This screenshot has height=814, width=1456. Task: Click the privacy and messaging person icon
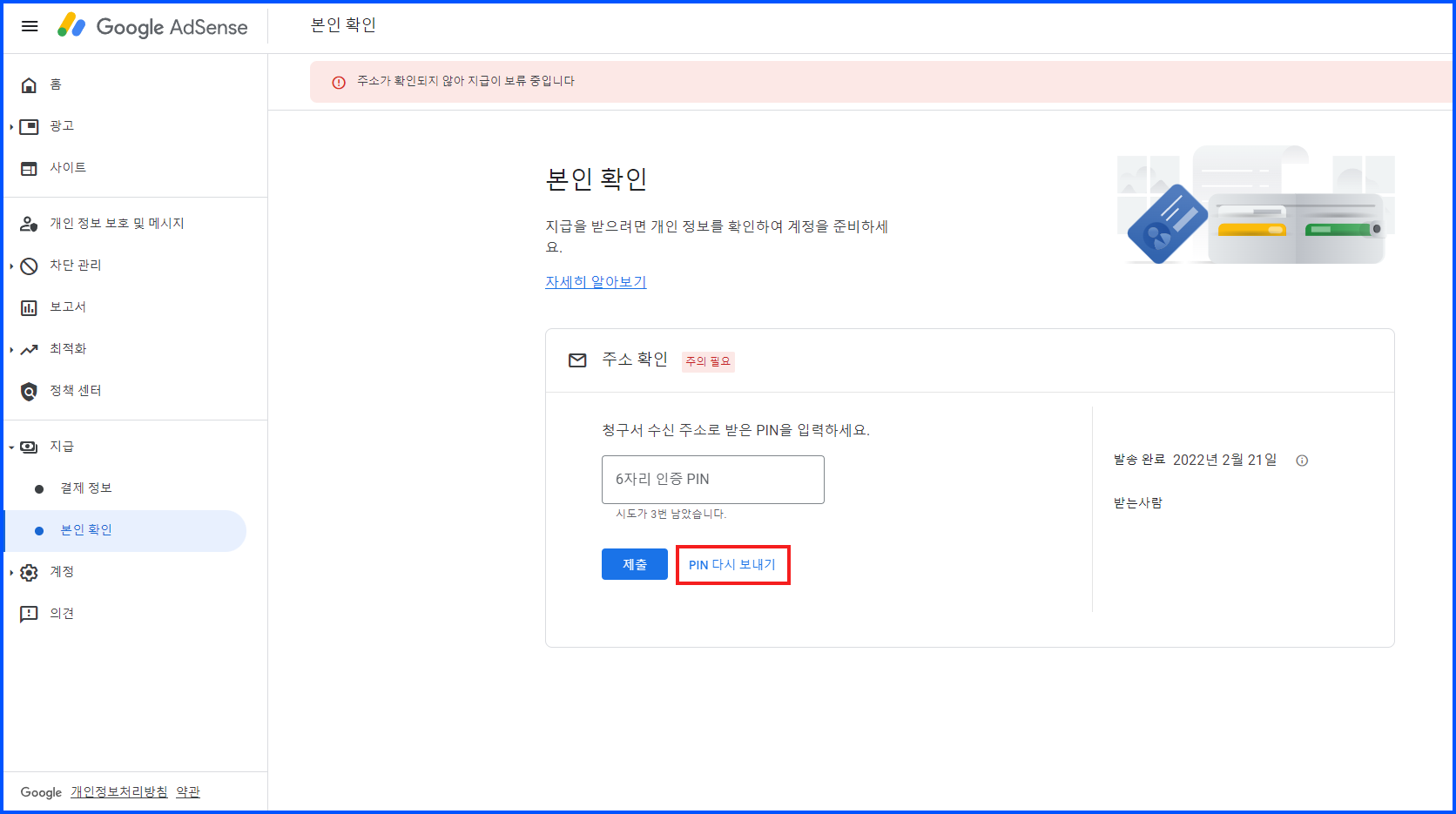[x=29, y=224]
